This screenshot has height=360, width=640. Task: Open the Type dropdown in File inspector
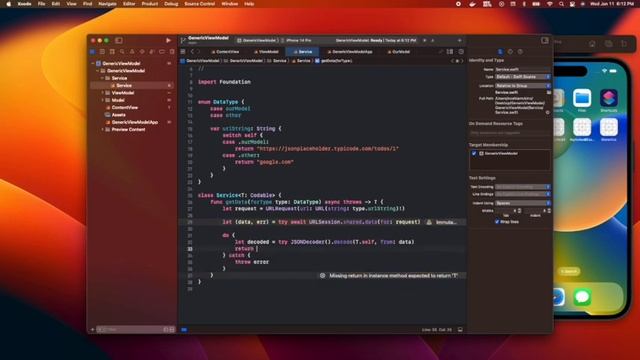click(522, 77)
